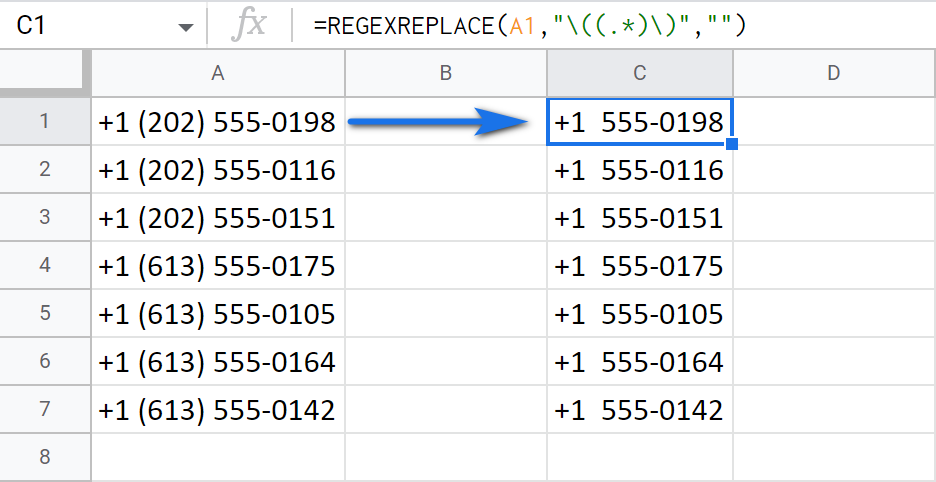Image resolution: width=936 pixels, height=482 pixels.
Task: Click the fill handle of cell C1
Action: tap(732, 144)
